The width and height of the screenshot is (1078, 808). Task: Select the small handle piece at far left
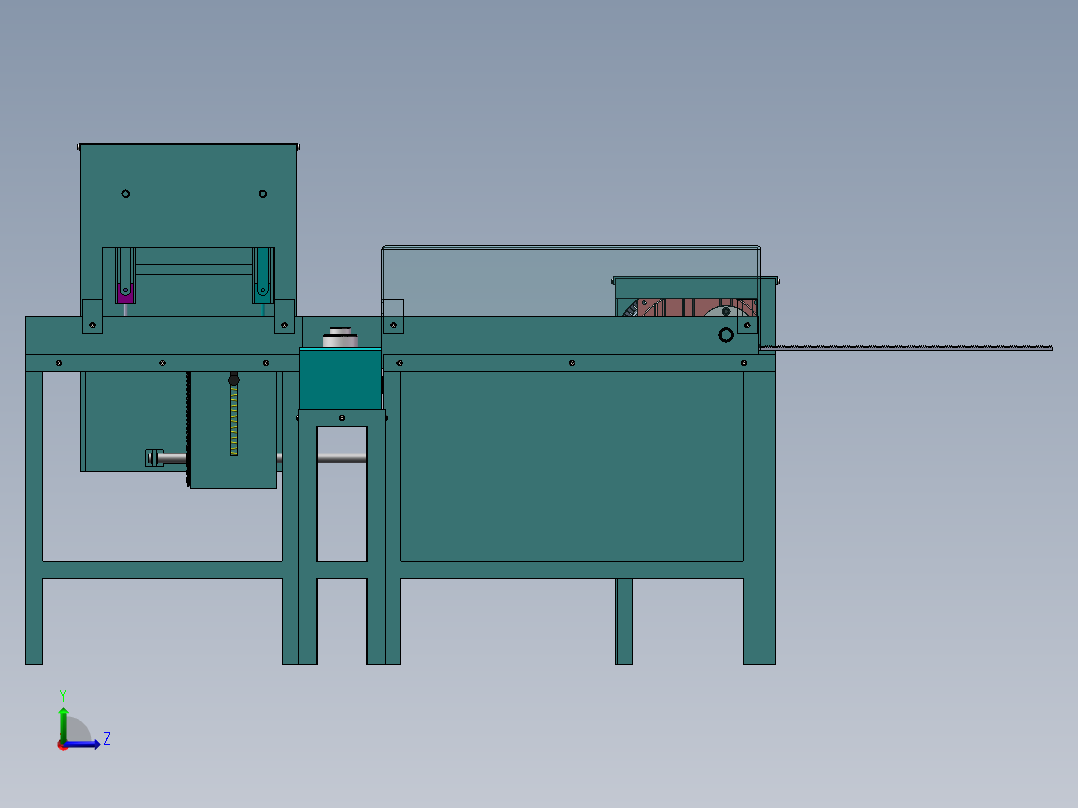(153, 456)
